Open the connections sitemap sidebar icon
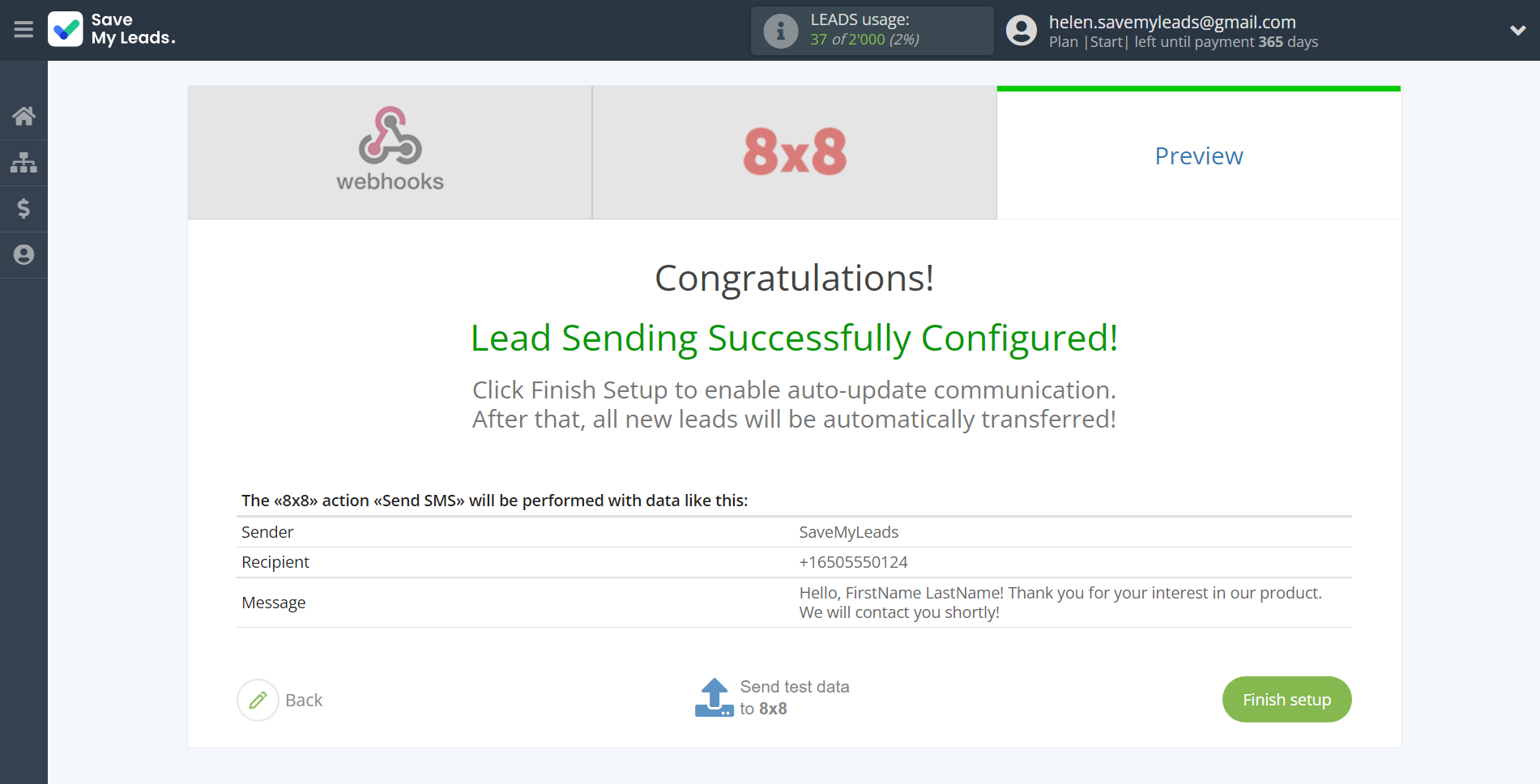Image resolution: width=1540 pixels, height=784 pixels. (23, 163)
